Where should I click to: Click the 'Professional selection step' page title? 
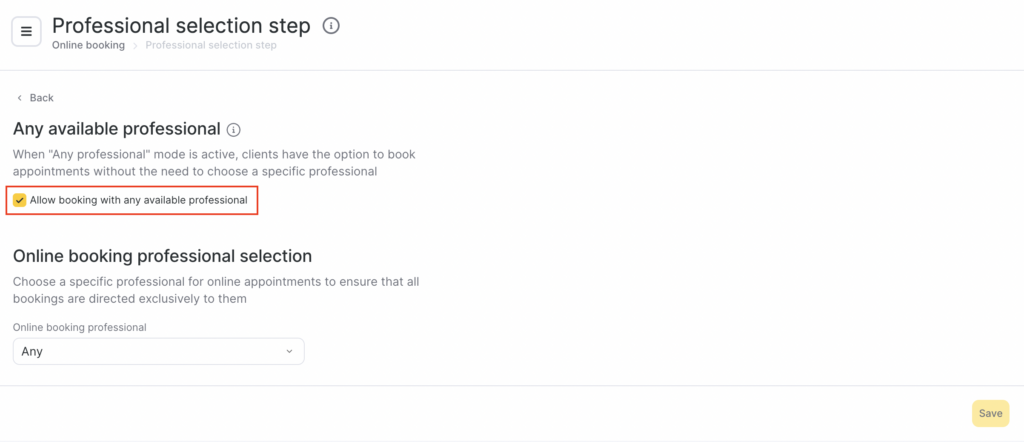(181, 25)
